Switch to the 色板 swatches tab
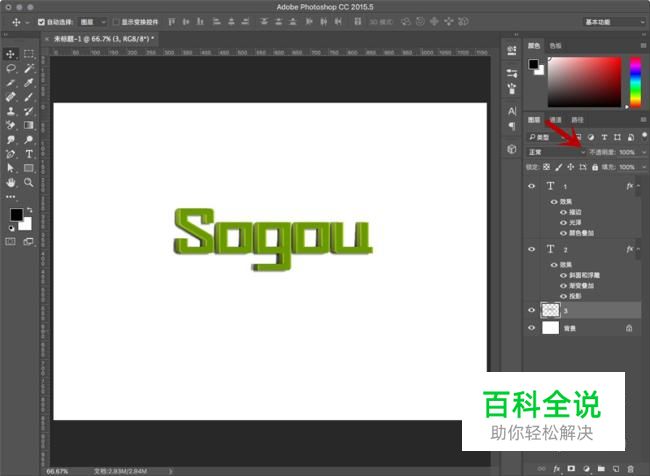The height and width of the screenshot is (476, 650). tap(555, 46)
